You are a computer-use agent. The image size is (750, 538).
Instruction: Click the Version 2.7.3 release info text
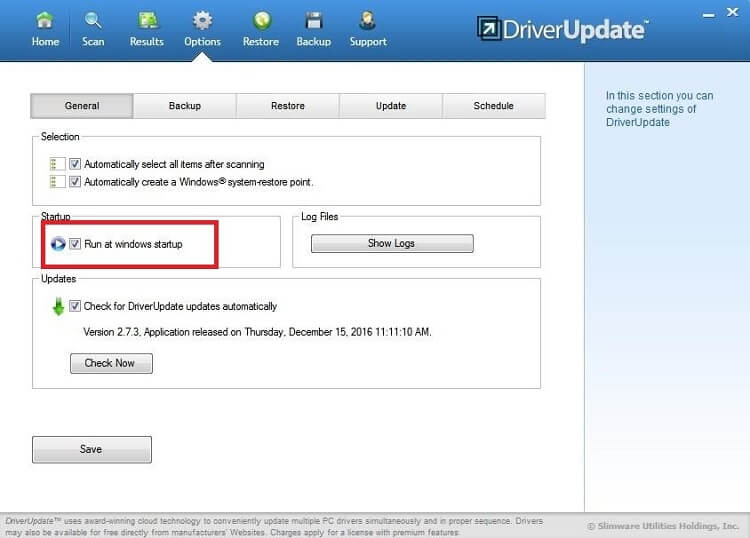click(257, 332)
